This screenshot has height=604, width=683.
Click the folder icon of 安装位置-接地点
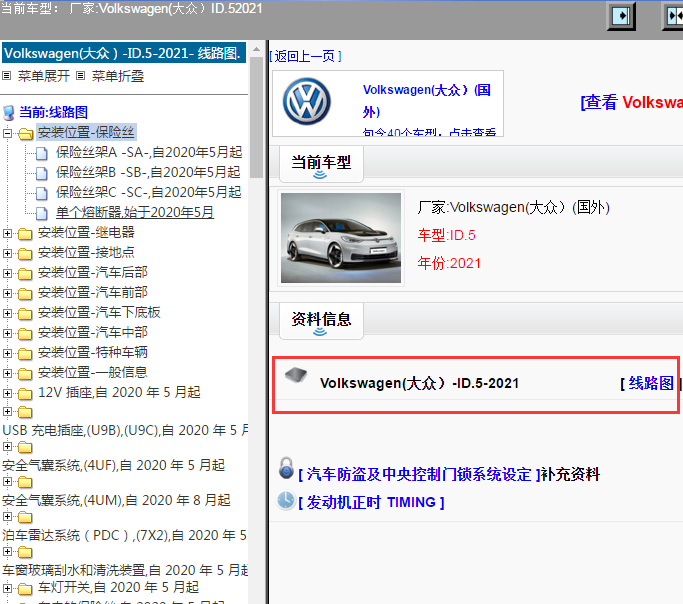point(25,254)
